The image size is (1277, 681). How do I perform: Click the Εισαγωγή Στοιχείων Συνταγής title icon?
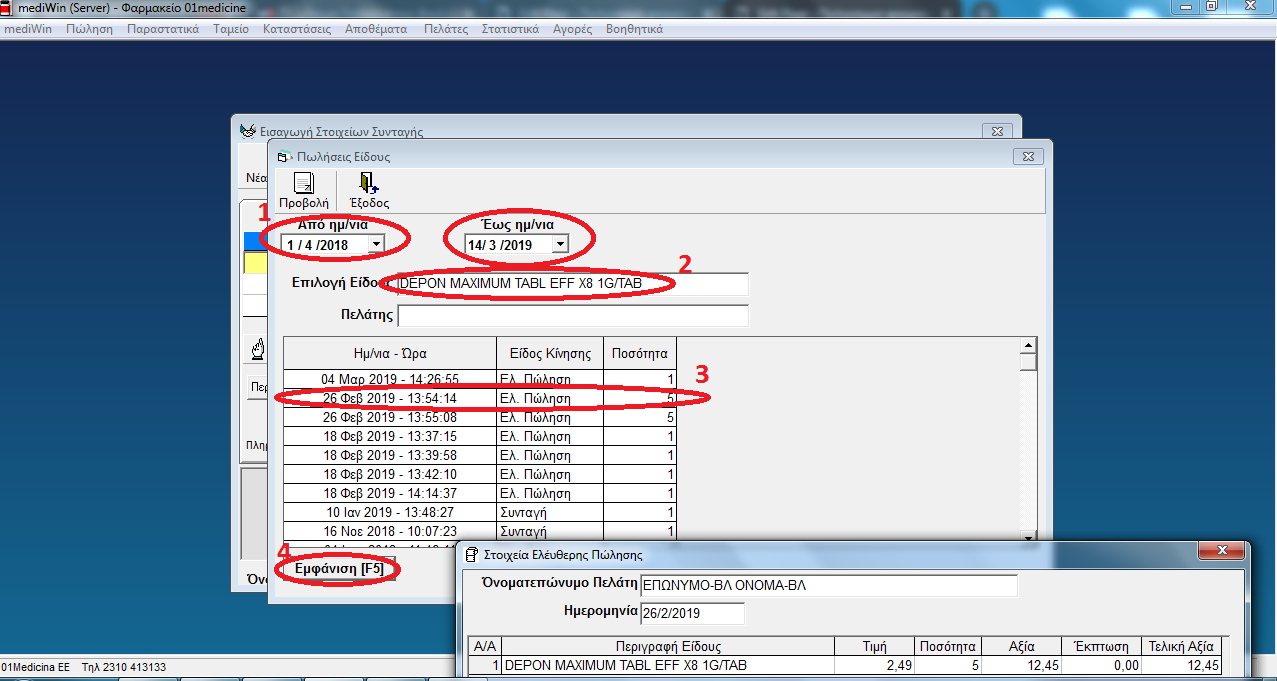pos(248,130)
